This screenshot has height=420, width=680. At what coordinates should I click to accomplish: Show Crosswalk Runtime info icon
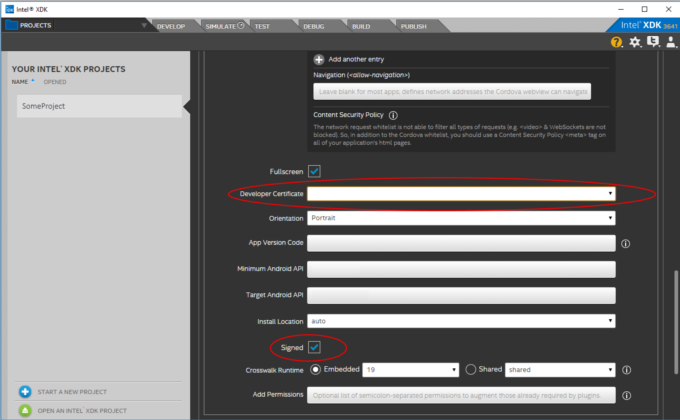[626, 370]
